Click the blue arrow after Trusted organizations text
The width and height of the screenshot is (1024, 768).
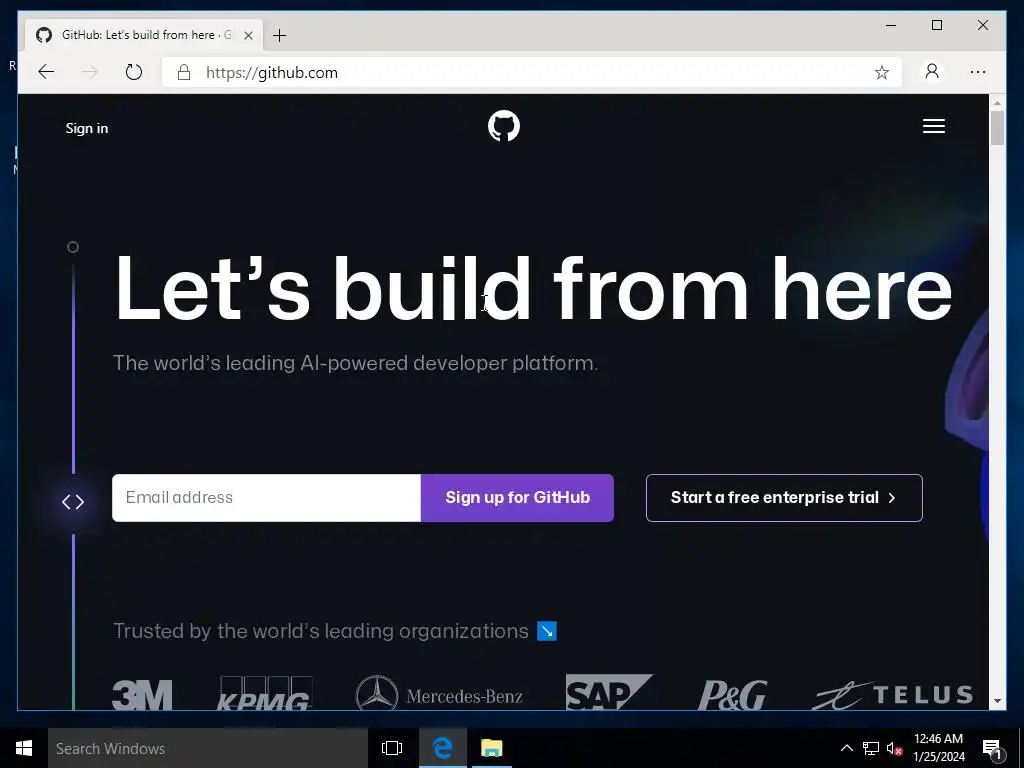(x=547, y=631)
